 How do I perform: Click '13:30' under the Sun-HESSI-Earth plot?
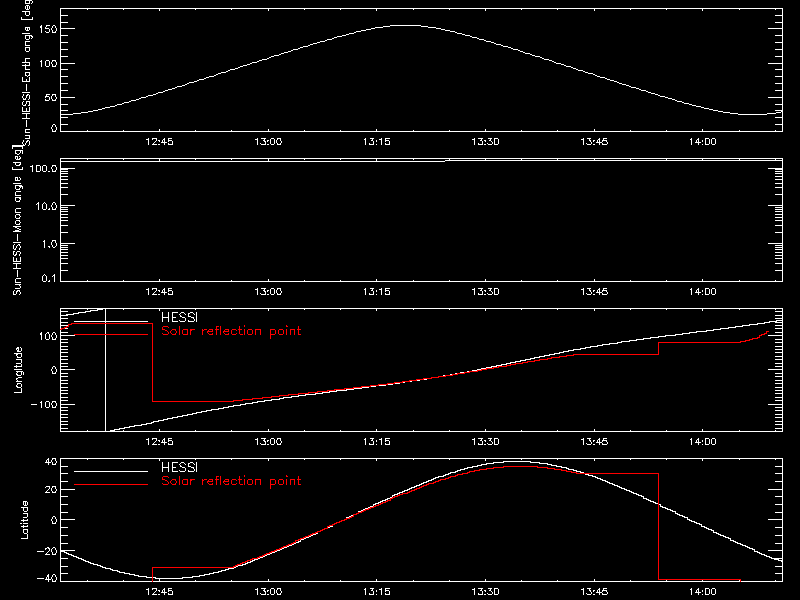tap(485, 142)
